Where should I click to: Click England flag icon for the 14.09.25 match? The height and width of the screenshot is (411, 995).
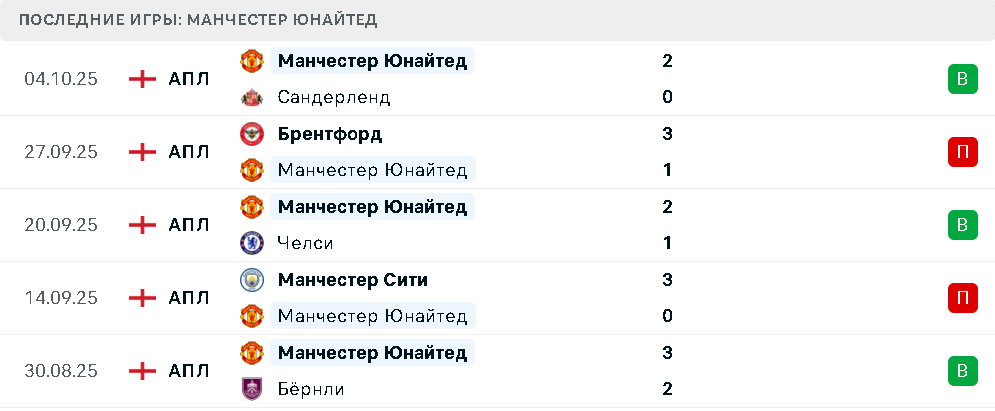(143, 298)
